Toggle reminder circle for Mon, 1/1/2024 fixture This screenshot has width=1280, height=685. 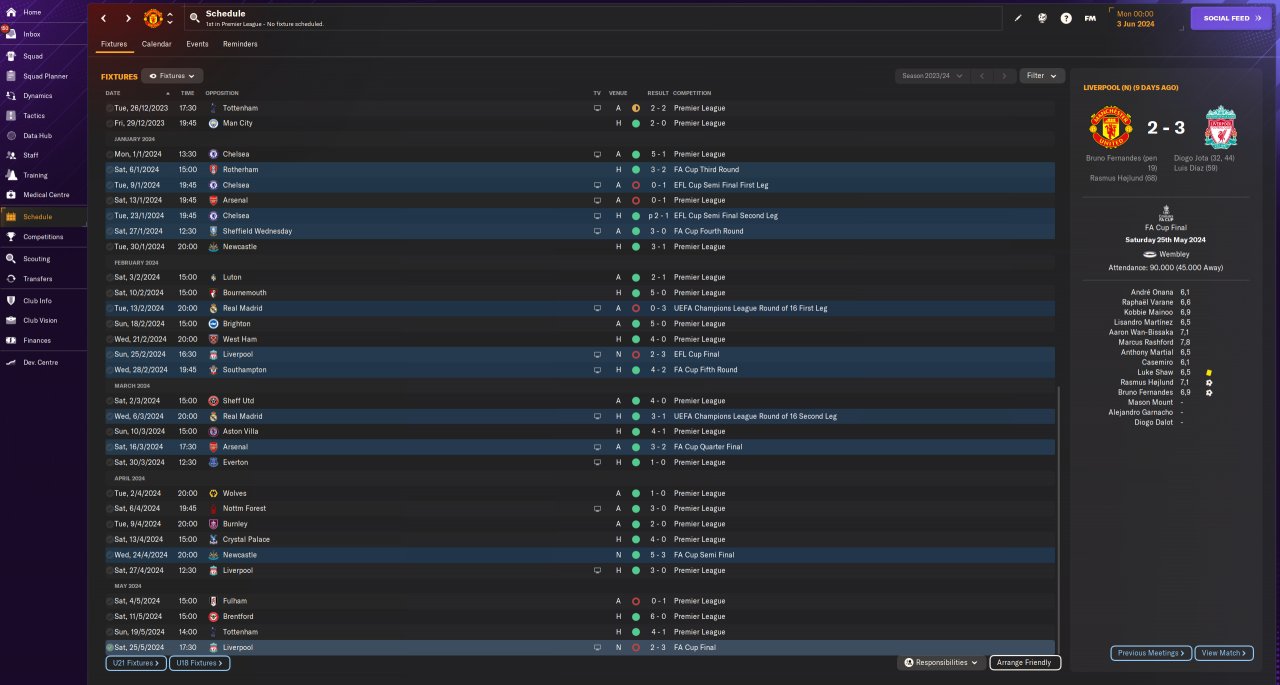pyautogui.click(x=109, y=154)
